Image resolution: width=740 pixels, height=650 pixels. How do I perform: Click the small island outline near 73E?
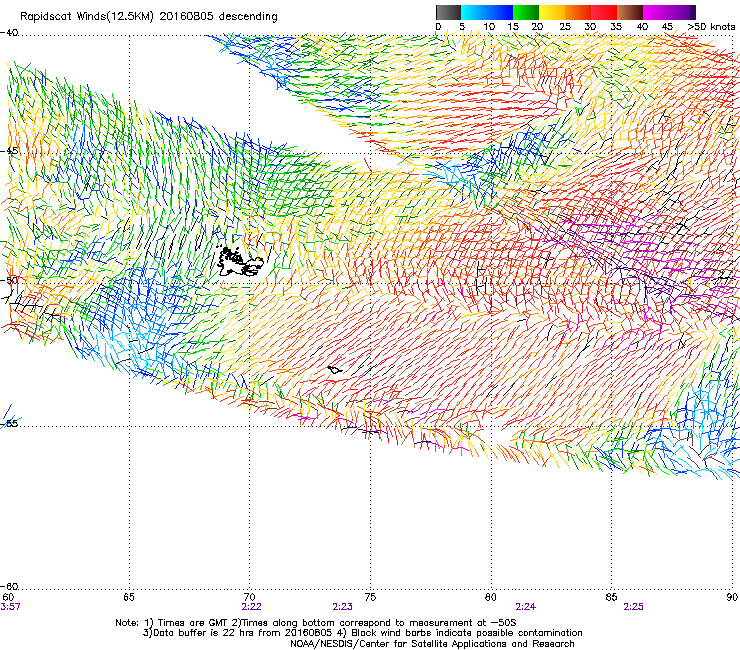pyautogui.click(x=335, y=370)
